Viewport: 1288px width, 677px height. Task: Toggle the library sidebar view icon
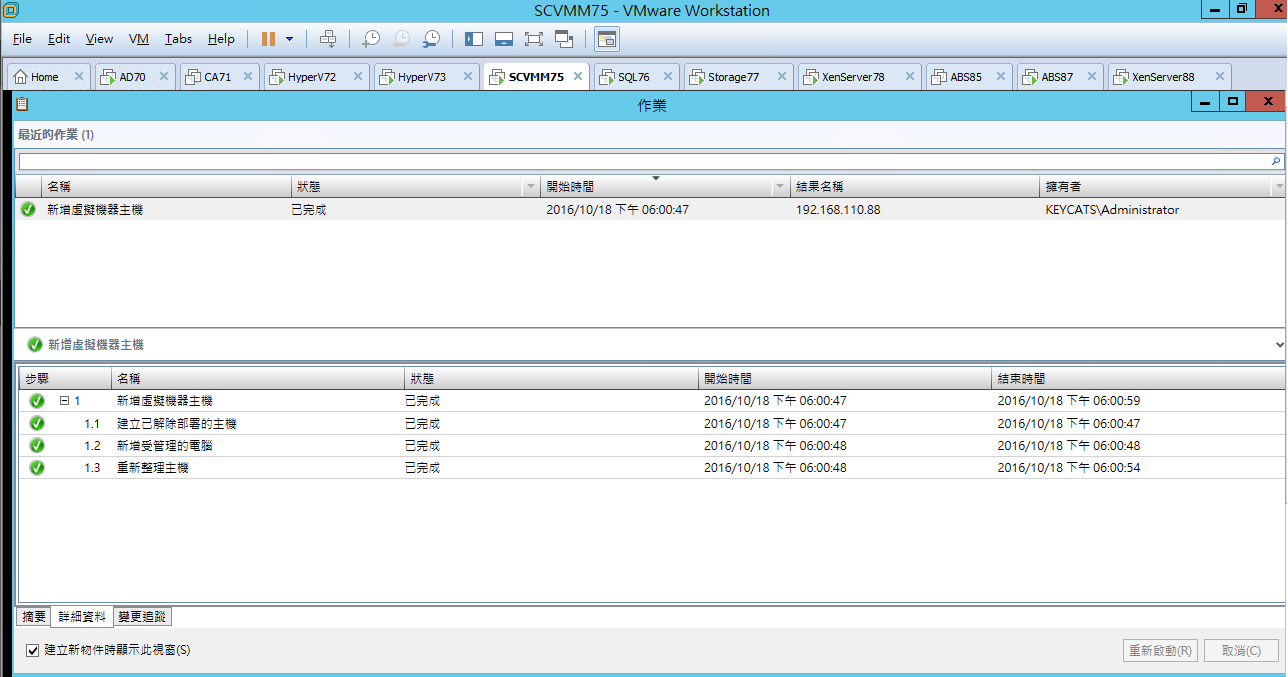(474, 39)
